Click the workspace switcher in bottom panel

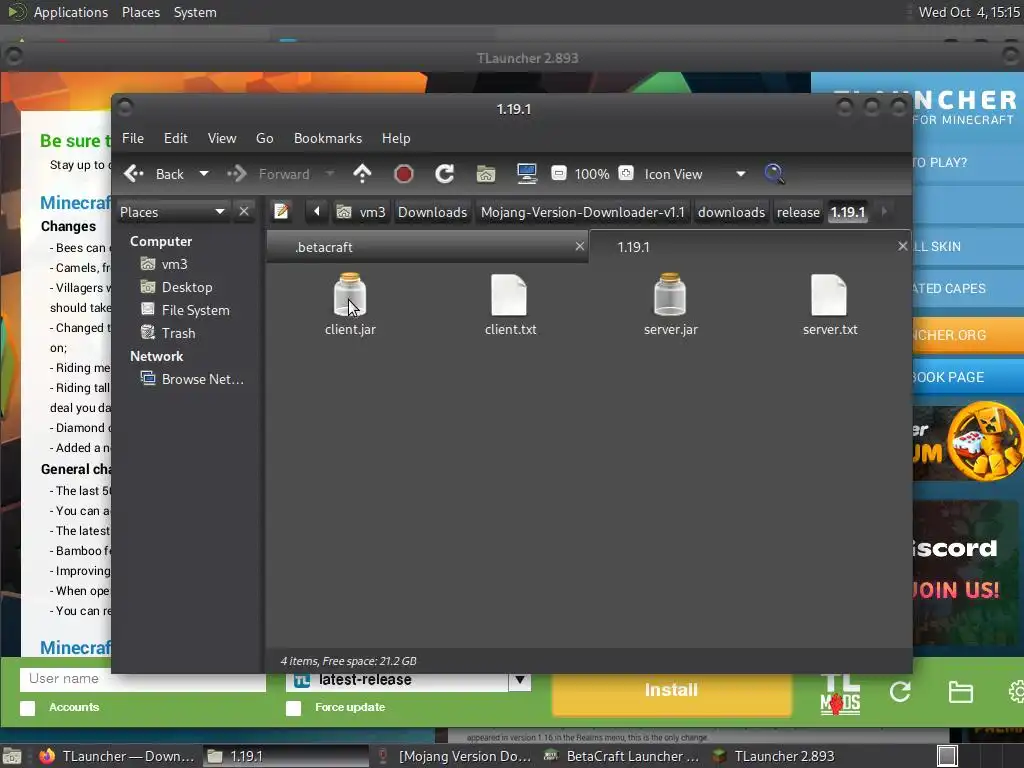pos(948,756)
